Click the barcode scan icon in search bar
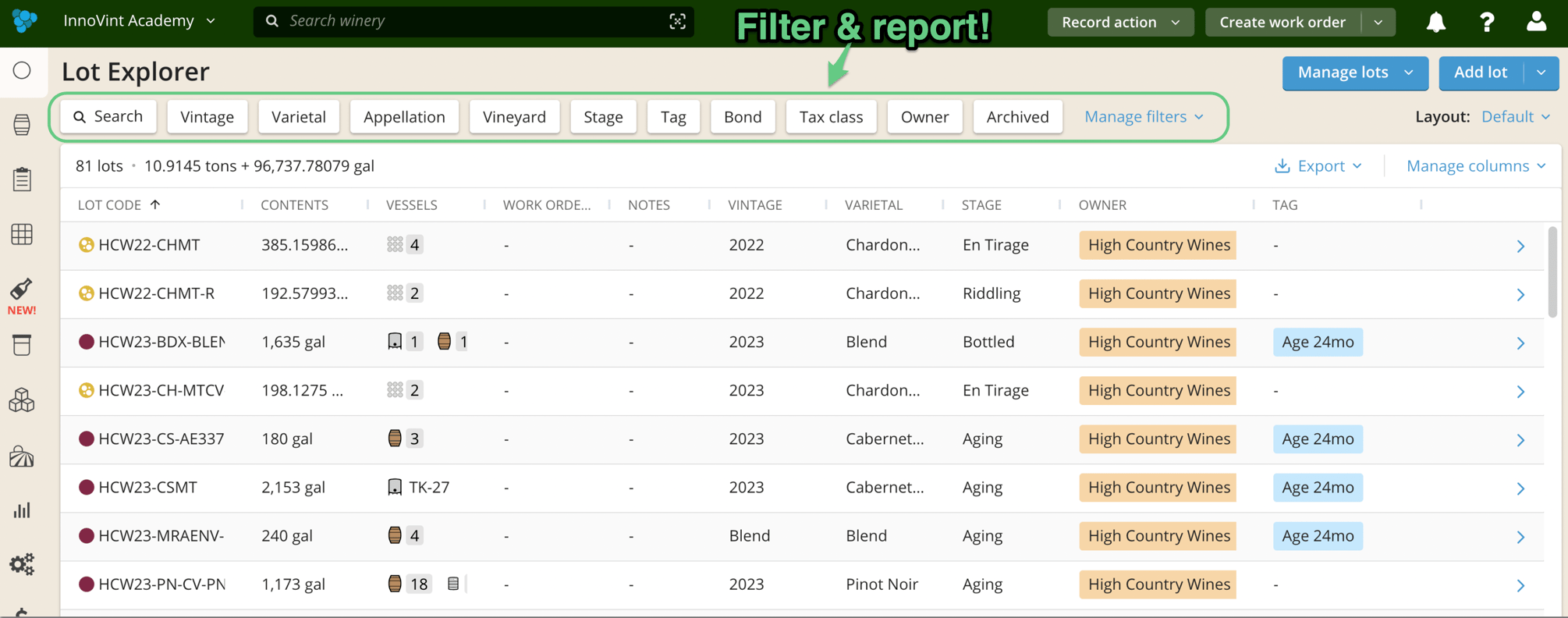 point(677,21)
